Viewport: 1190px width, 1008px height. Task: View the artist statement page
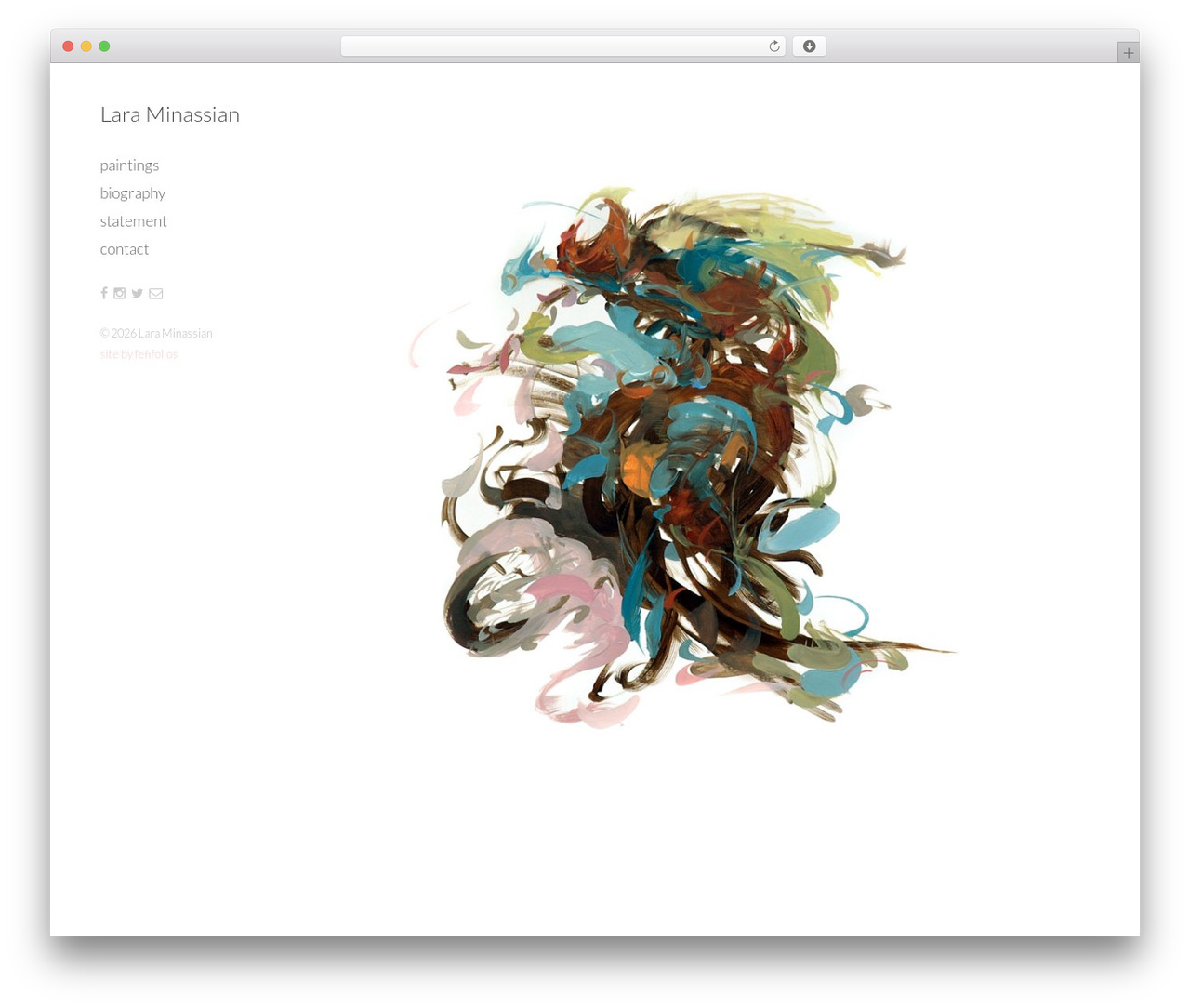pyautogui.click(x=134, y=221)
